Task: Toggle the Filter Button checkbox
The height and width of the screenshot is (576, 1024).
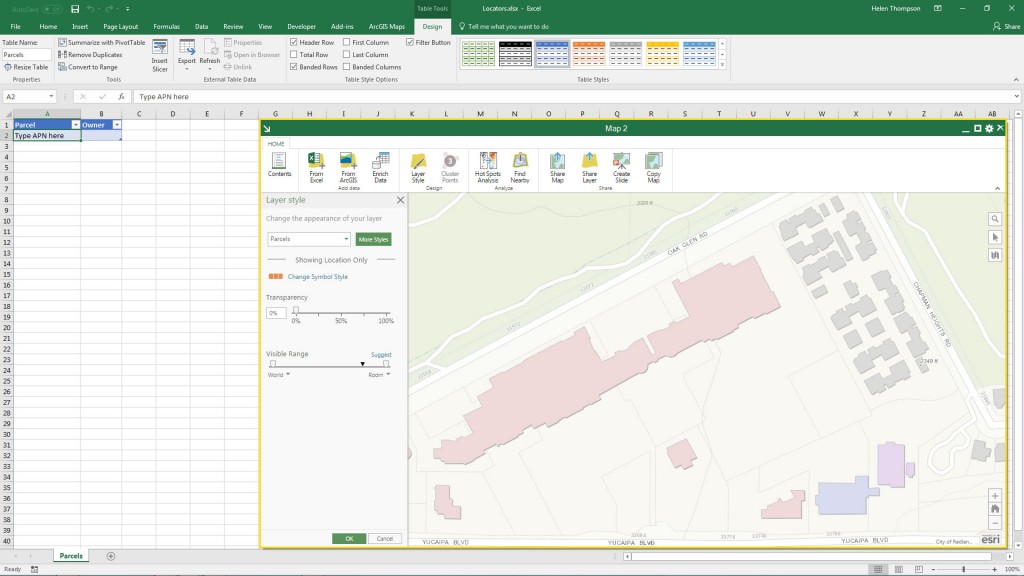Action: (x=410, y=42)
